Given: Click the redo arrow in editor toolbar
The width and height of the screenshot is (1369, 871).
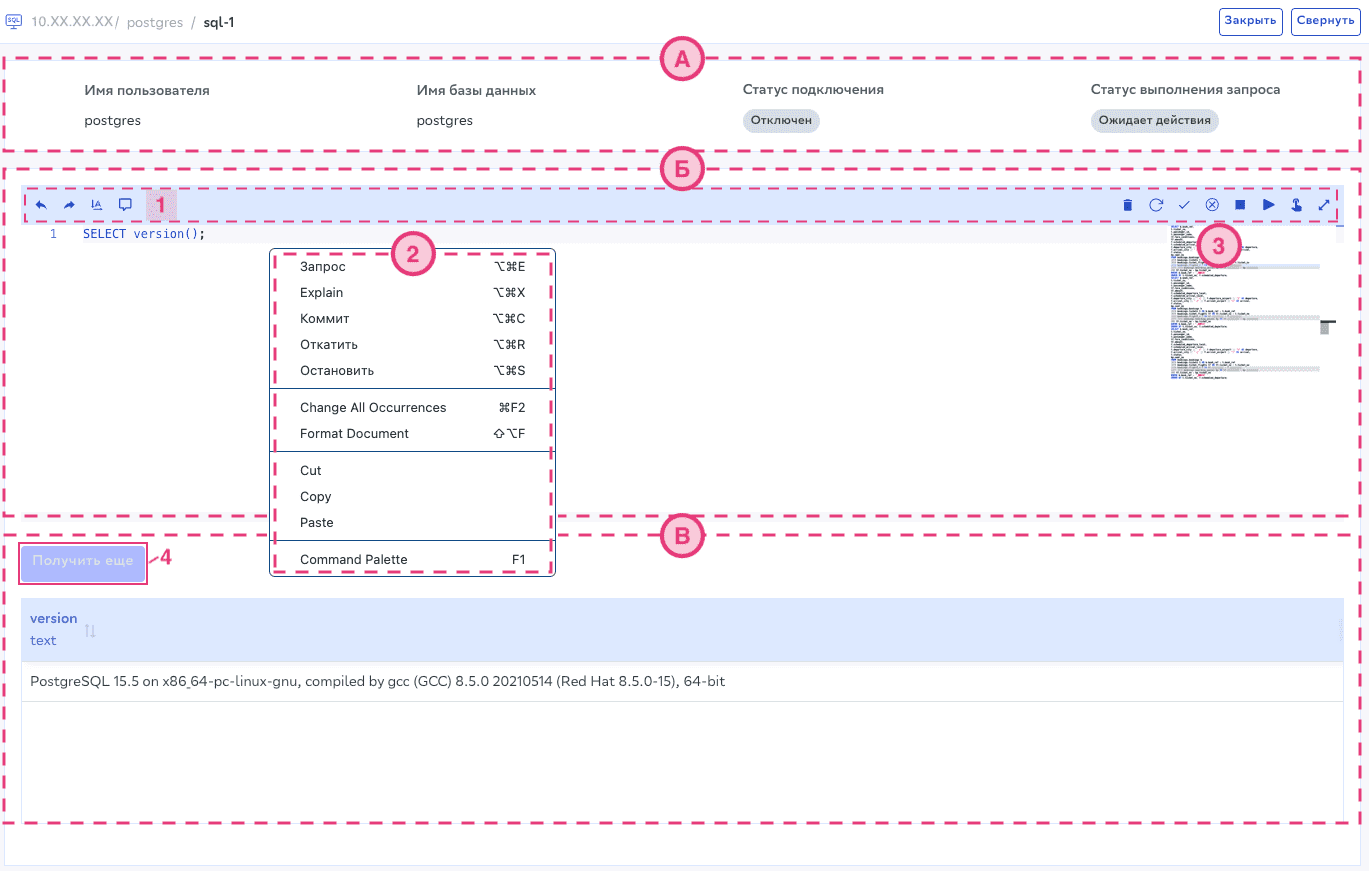Looking at the screenshot, I should point(69,205).
